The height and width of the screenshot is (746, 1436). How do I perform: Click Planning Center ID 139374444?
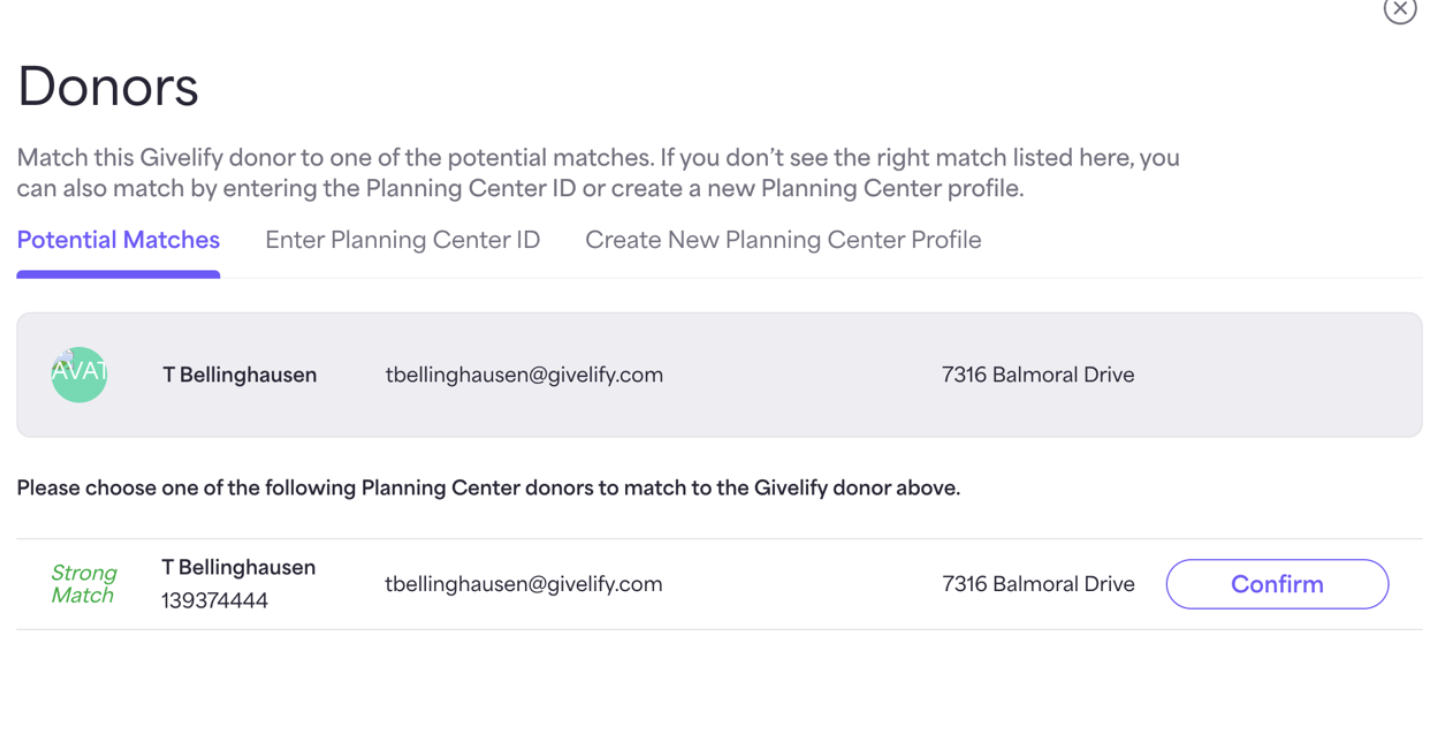(215, 601)
